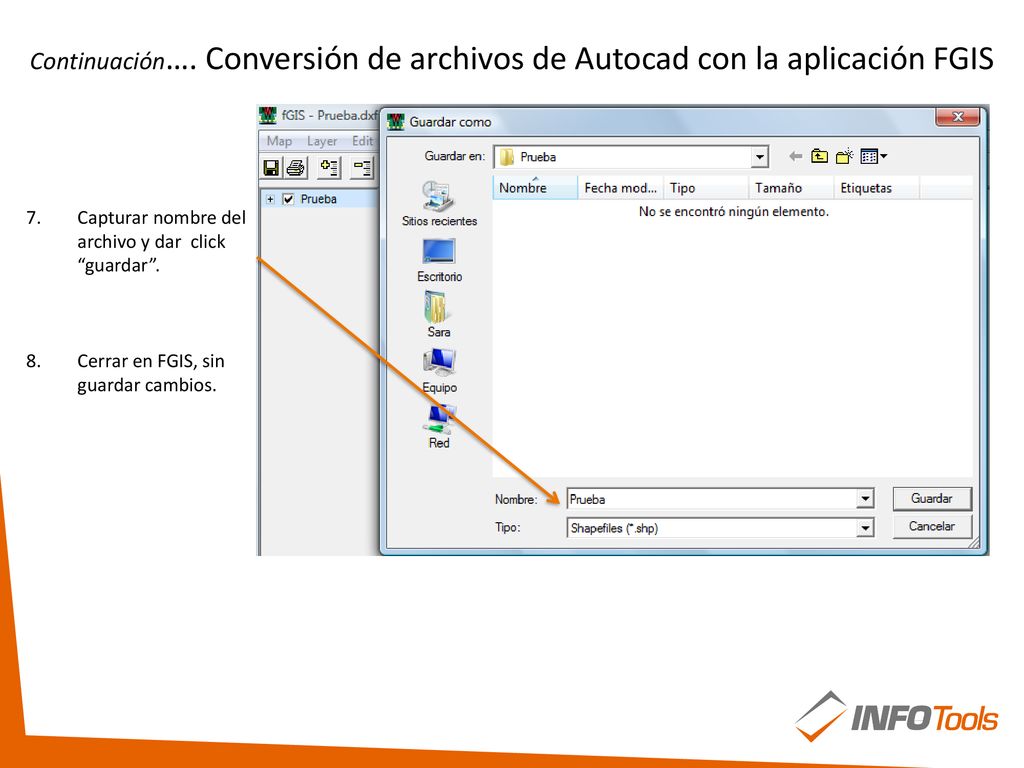The width and height of the screenshot is (1024, 768).
Task: Close the Guardar como dialog
Action: click(957, 117)
